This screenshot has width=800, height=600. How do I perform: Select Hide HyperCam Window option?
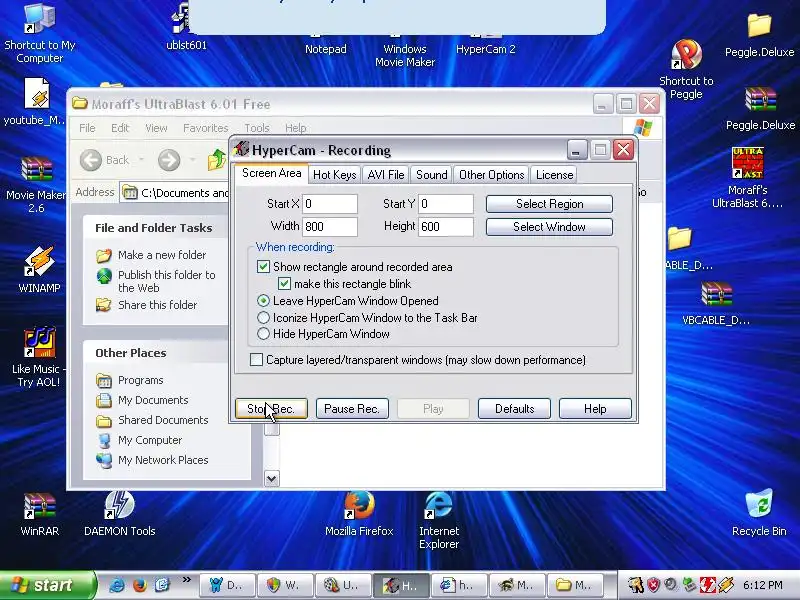(263, 334)
